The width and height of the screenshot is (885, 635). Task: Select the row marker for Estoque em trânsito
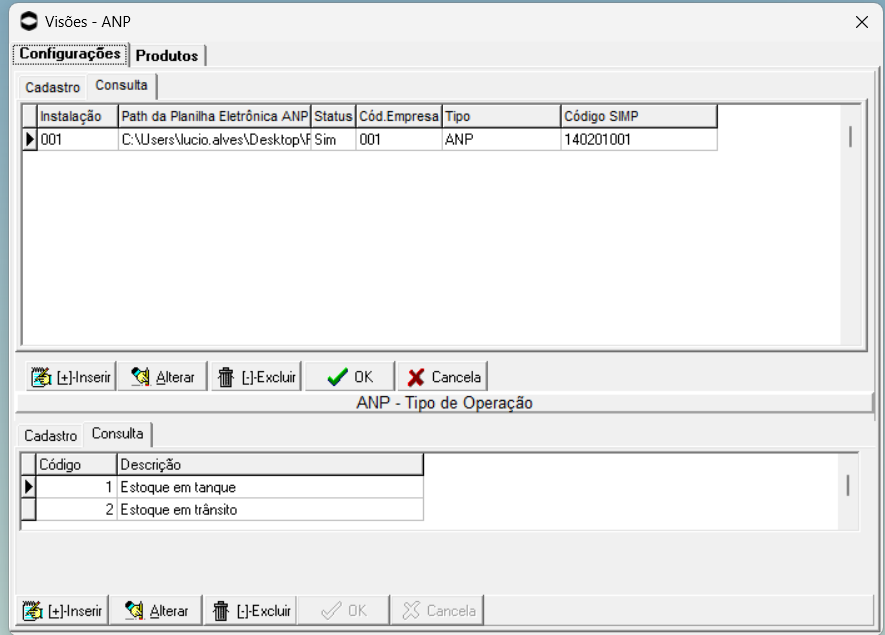[x=28, y=509]
